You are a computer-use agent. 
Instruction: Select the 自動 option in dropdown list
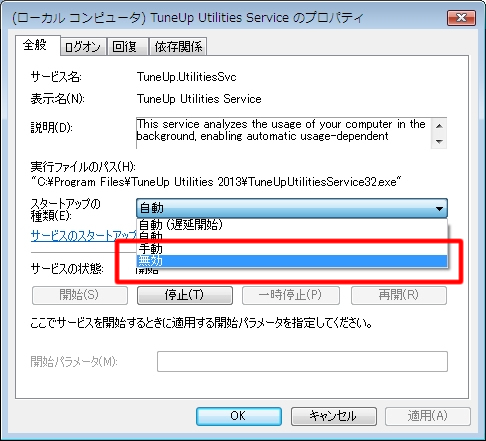pos(292,237)
